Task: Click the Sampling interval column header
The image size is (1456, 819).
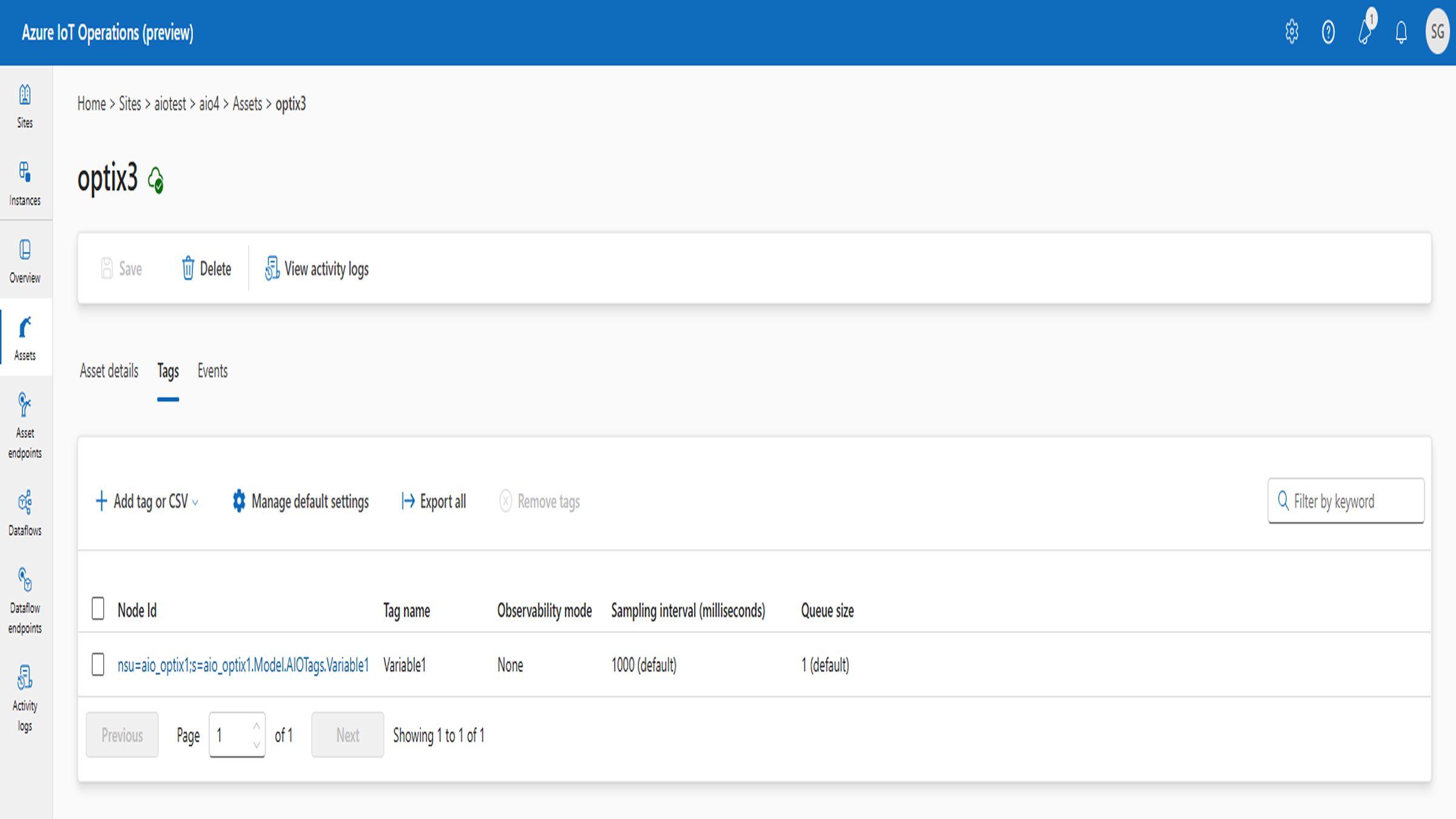Action: click(x=688, y=610)
